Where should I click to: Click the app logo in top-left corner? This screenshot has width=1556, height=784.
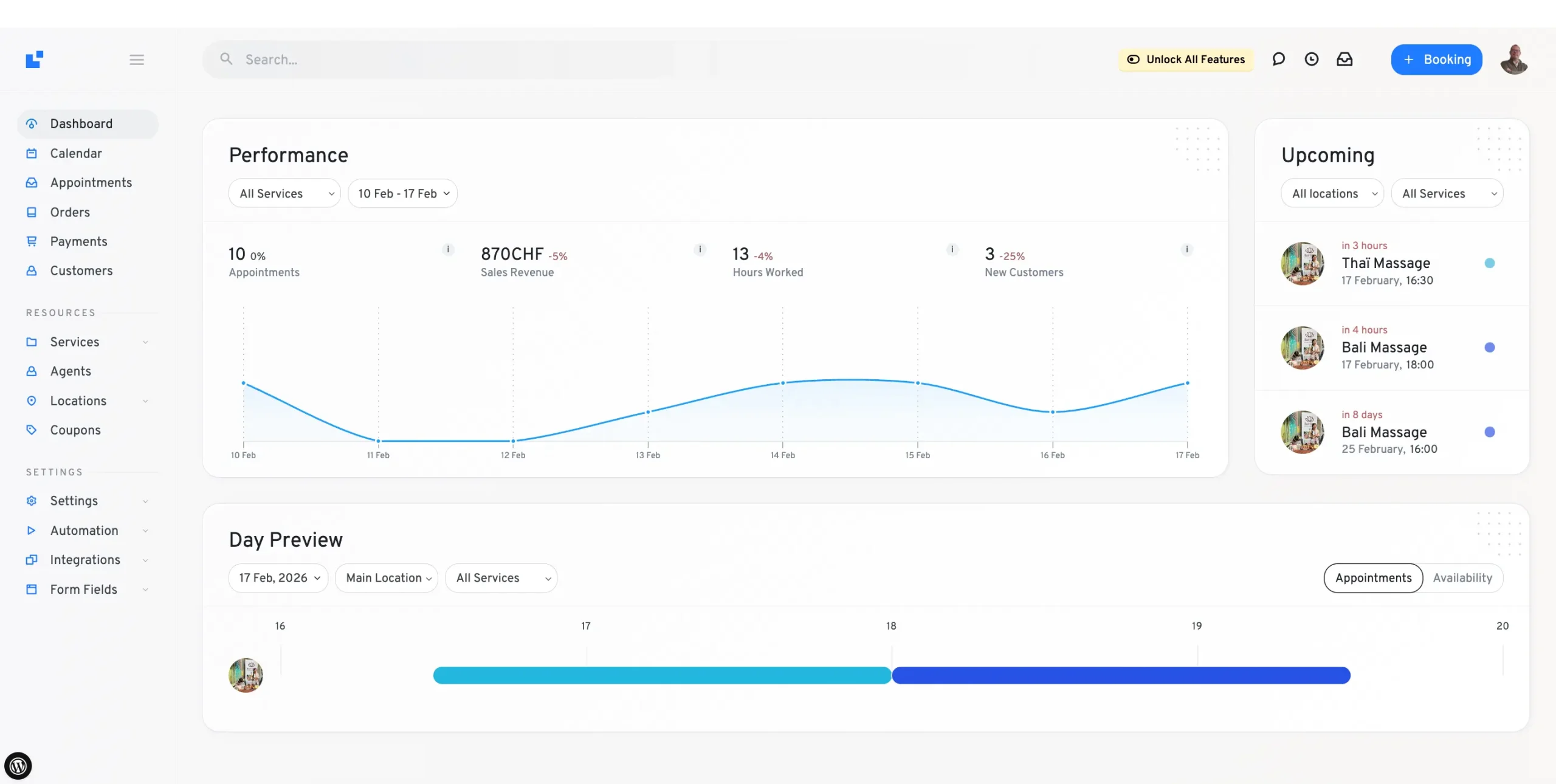pos(34,60)
